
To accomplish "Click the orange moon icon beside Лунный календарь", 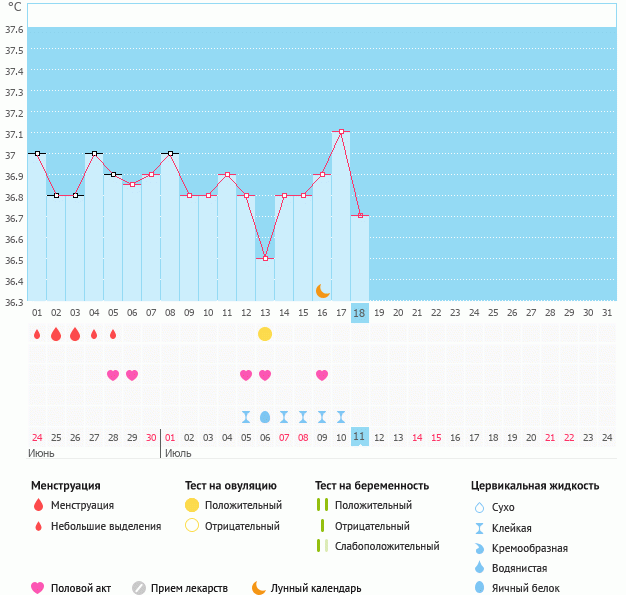I will [259, 588].
